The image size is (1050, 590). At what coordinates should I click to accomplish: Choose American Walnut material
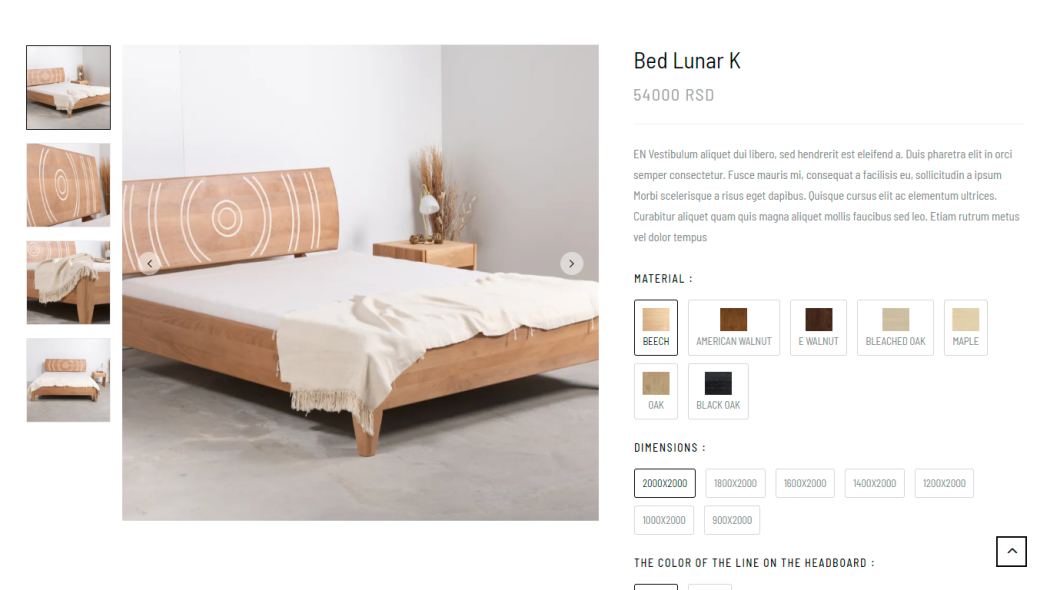click(x=734, y=327)
